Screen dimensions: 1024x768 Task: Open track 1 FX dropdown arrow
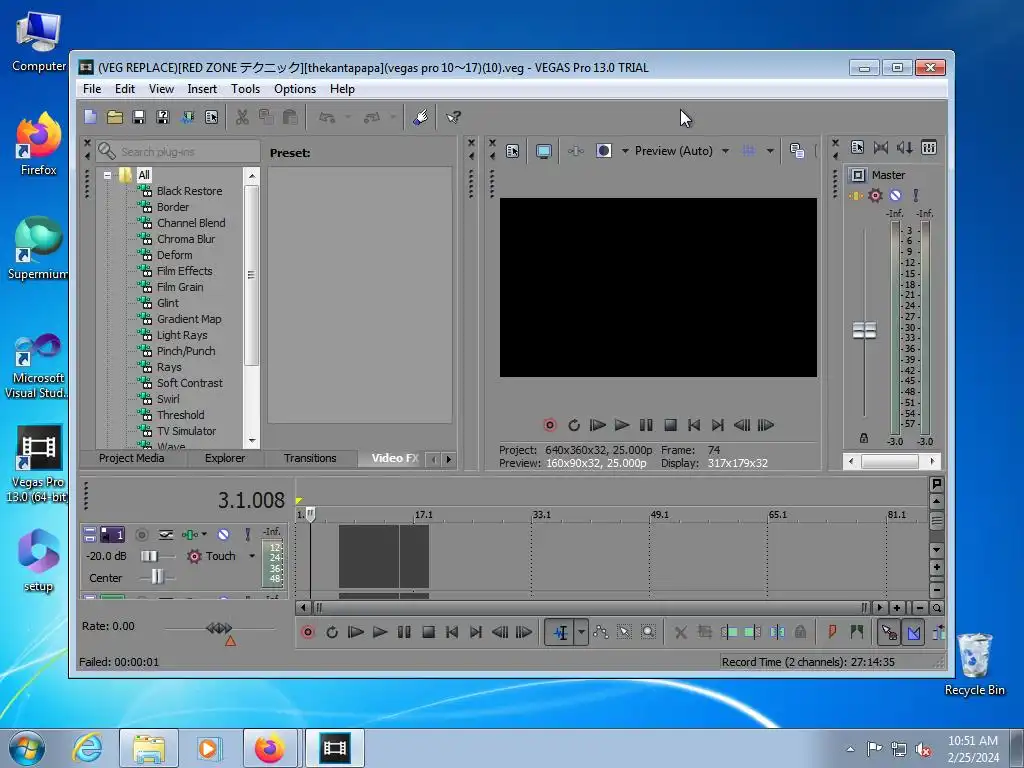(204, 535)
